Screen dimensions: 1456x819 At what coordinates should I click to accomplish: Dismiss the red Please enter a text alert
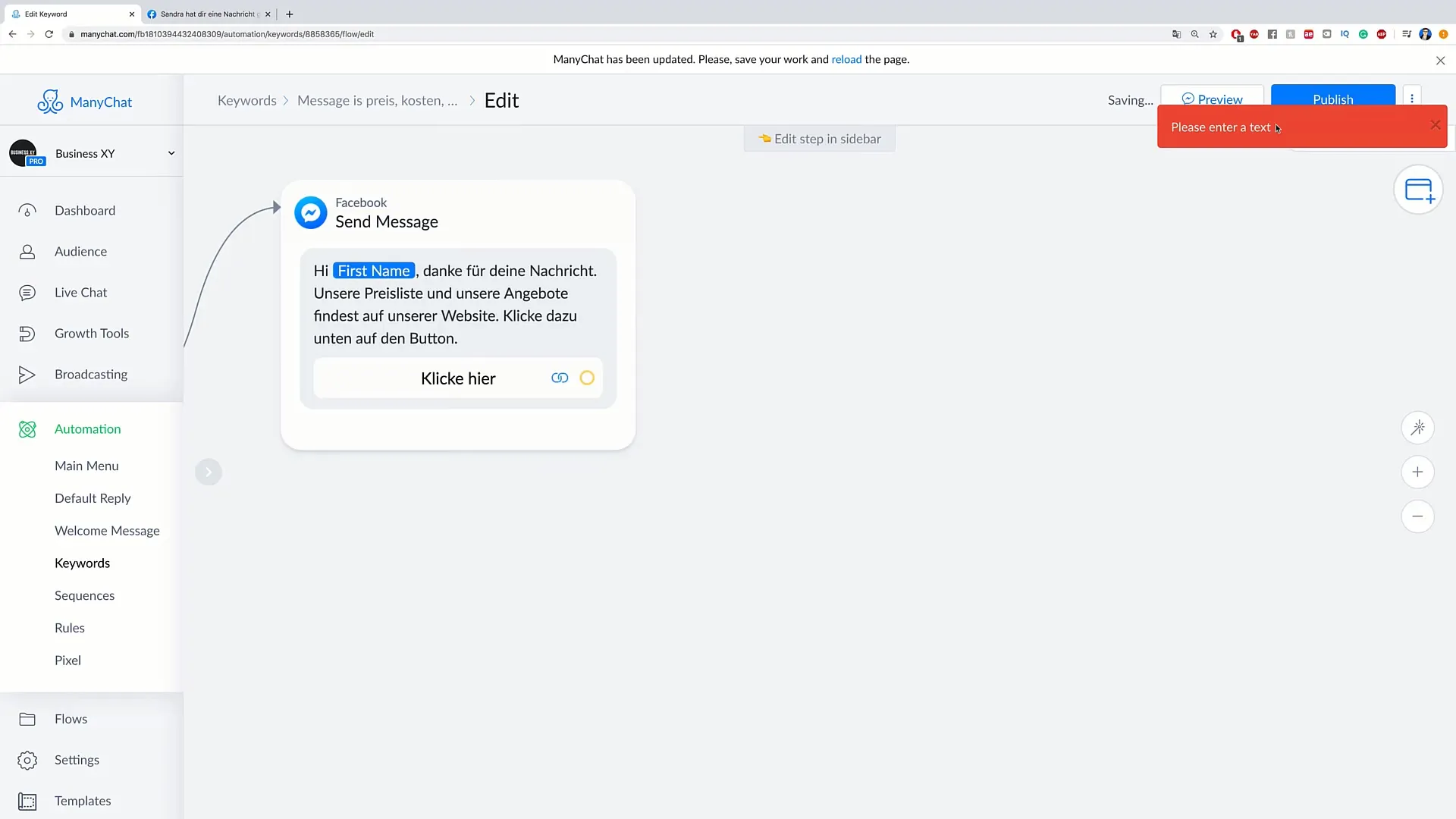1435,125
